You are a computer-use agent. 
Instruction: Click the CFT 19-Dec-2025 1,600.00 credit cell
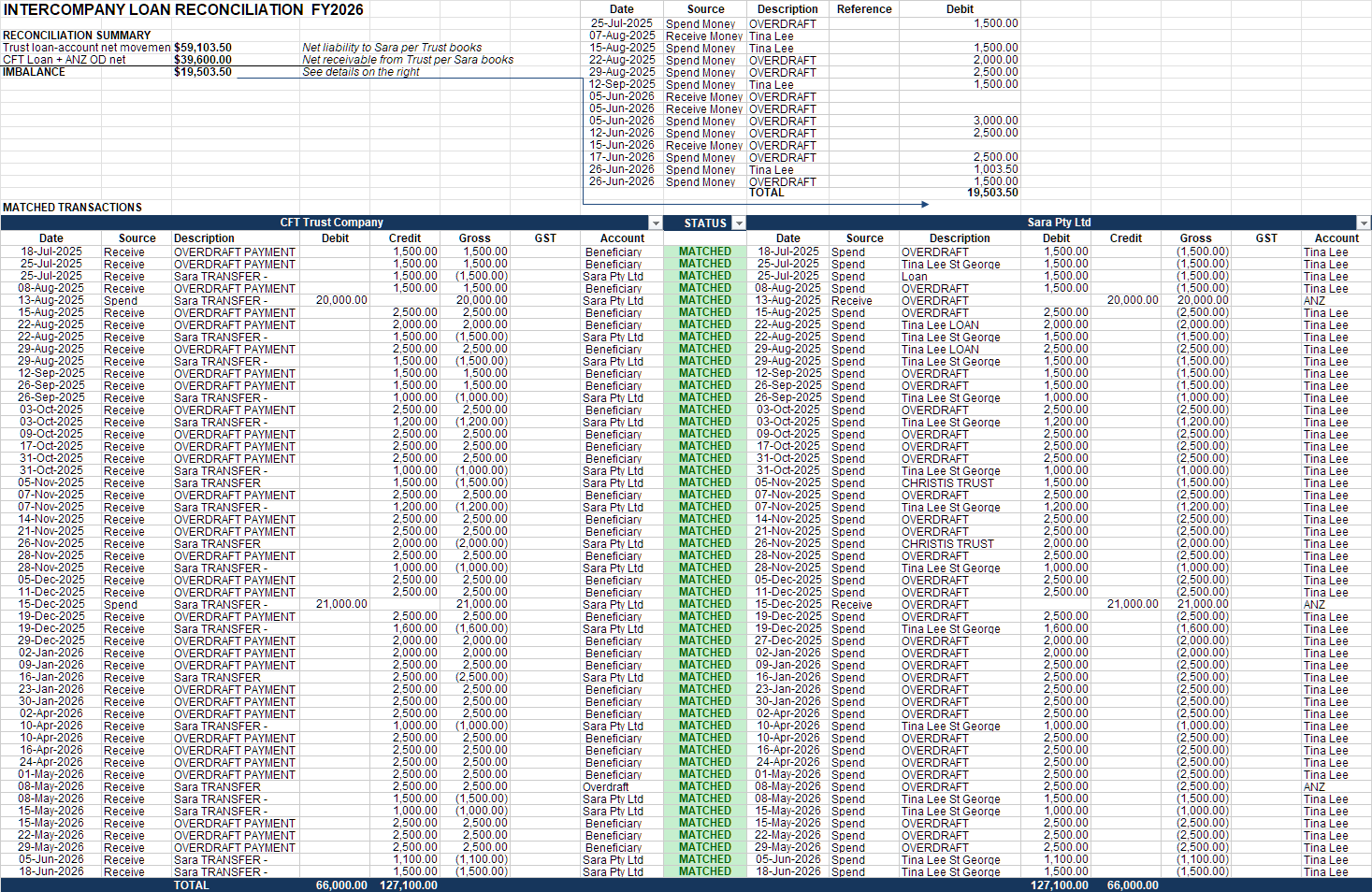[x=414, y=628]
